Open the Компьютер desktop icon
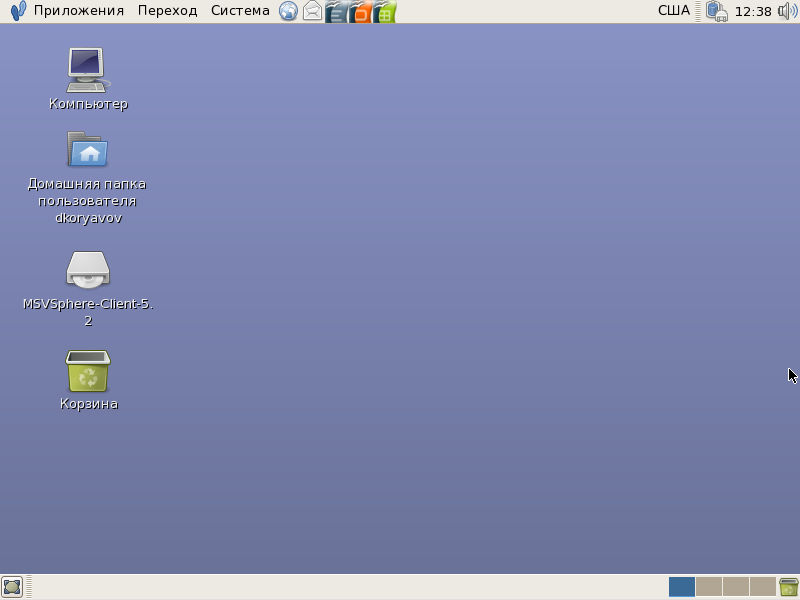Viewport: 800px width, 600px height. pos(88,70)
